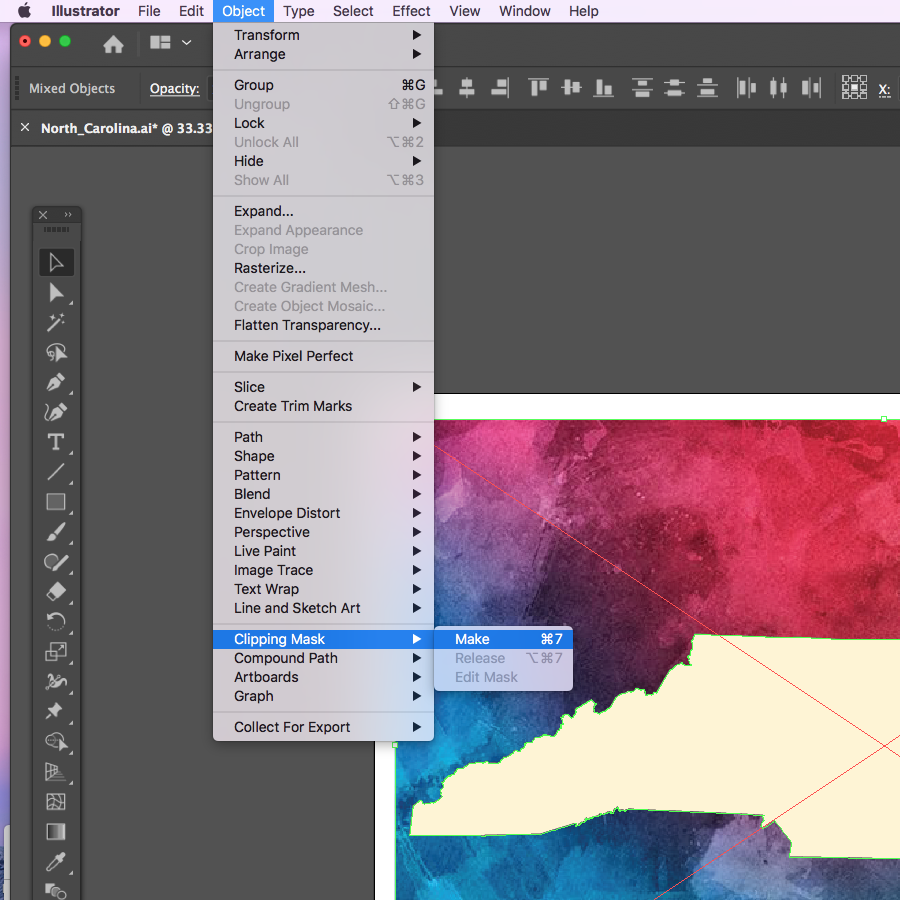Select the Shape Builder tool

tap(56, 742)
